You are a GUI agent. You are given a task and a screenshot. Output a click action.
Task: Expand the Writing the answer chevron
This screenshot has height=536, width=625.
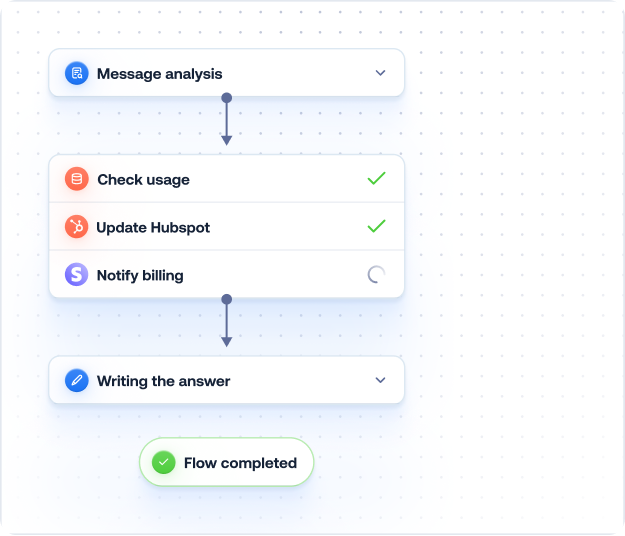380,381
